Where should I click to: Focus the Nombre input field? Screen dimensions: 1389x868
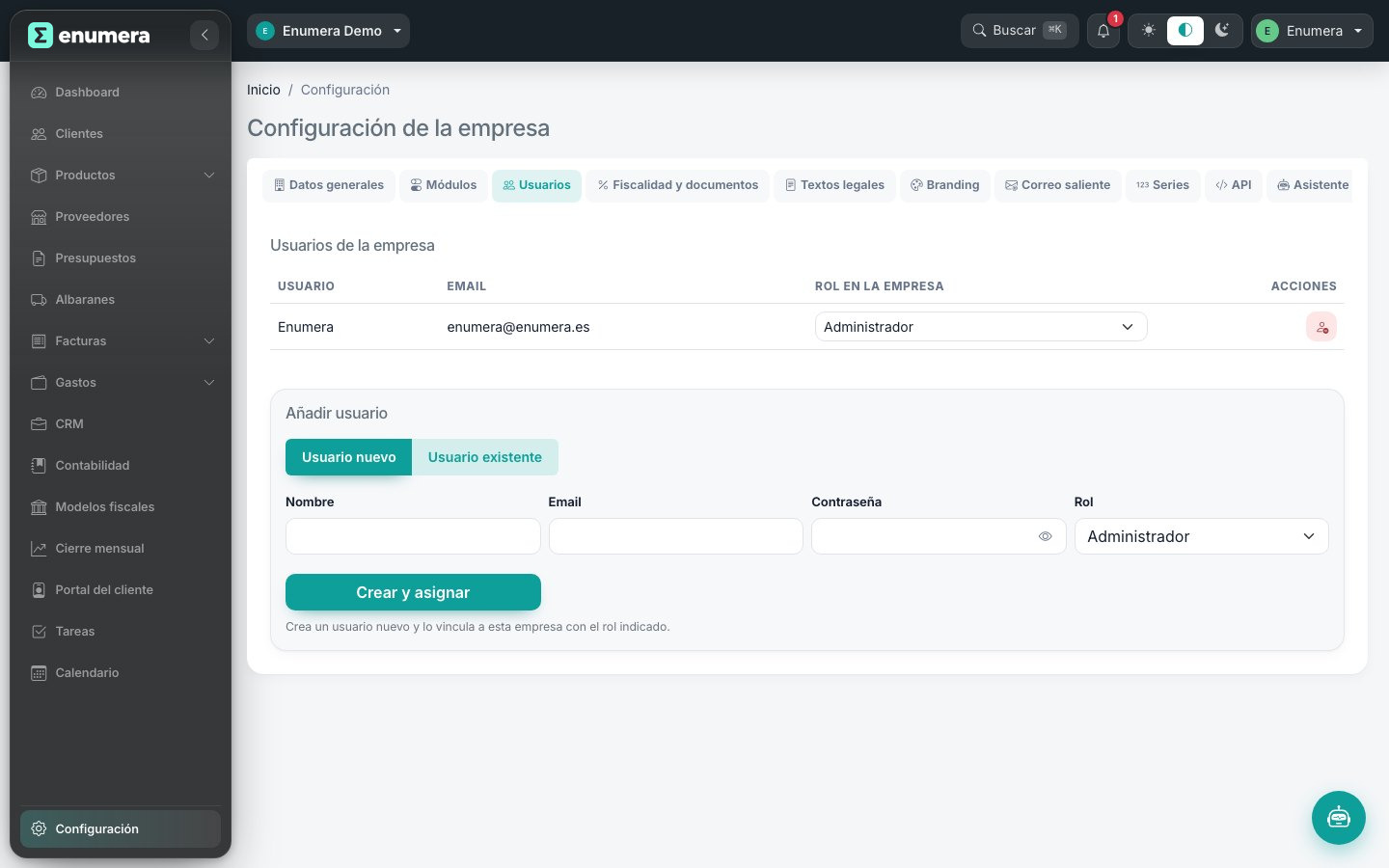tap(413, 536)
